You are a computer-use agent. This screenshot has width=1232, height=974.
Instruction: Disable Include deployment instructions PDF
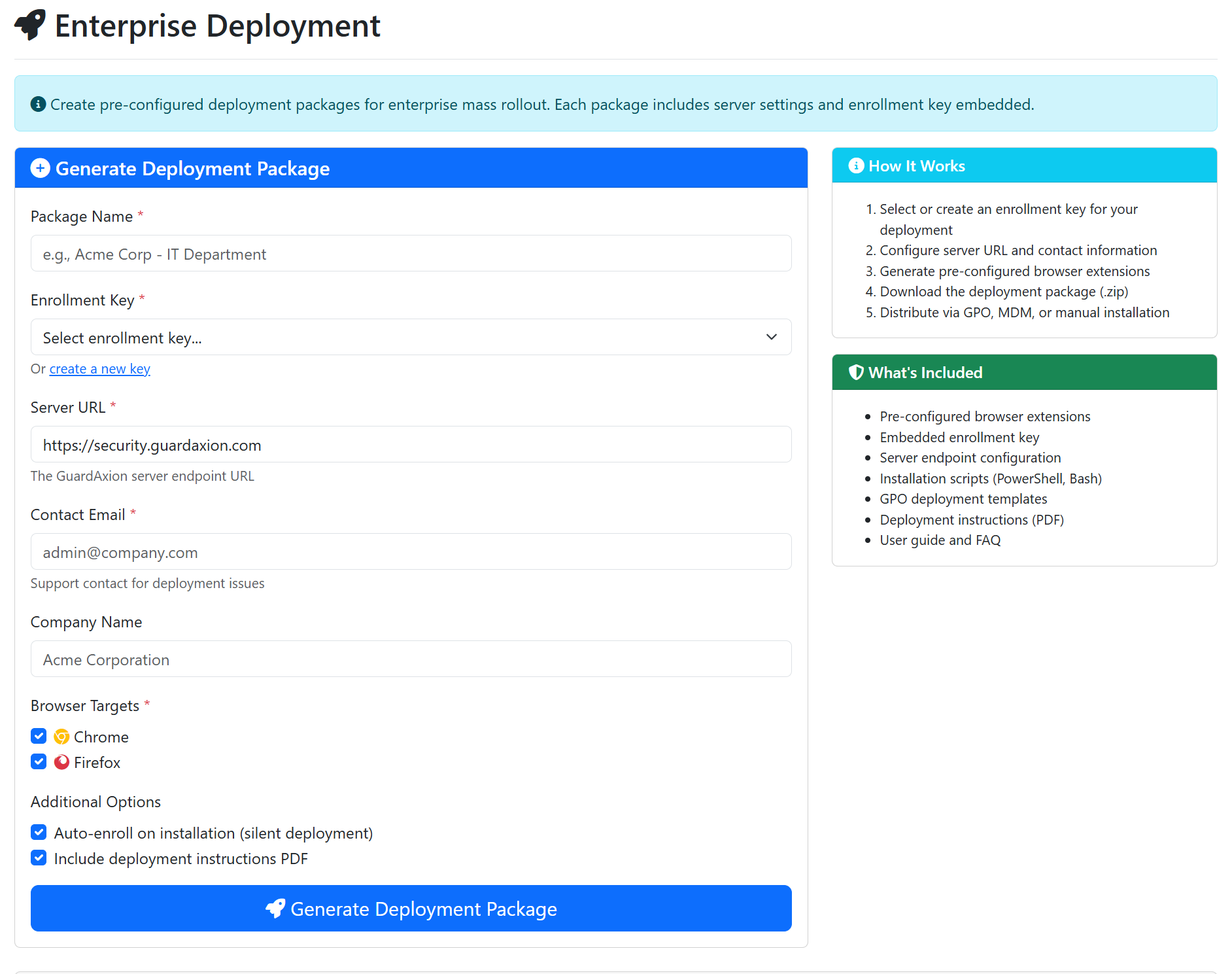39,858
